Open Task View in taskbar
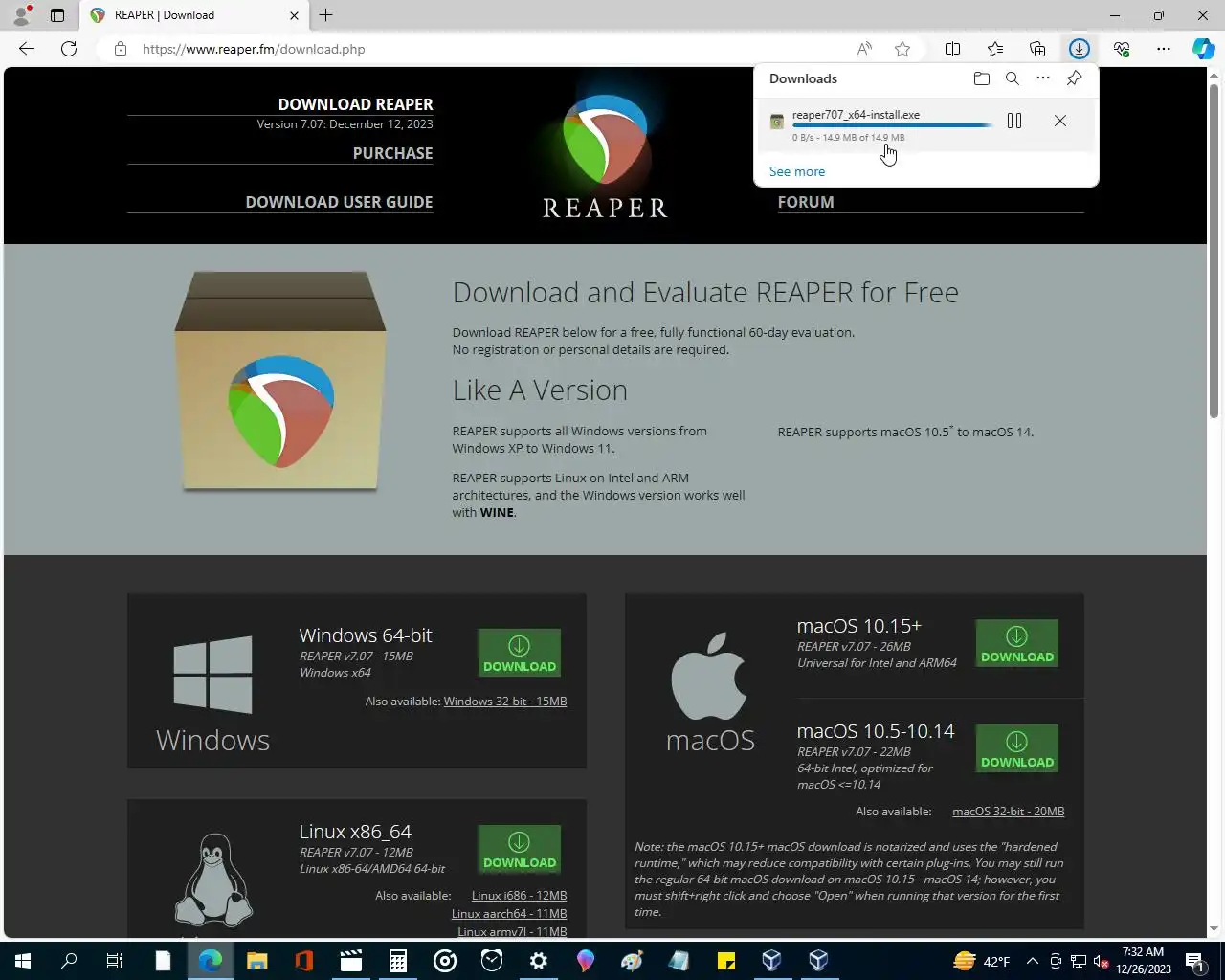1225x980 pixels. click(x=115, y=961)
